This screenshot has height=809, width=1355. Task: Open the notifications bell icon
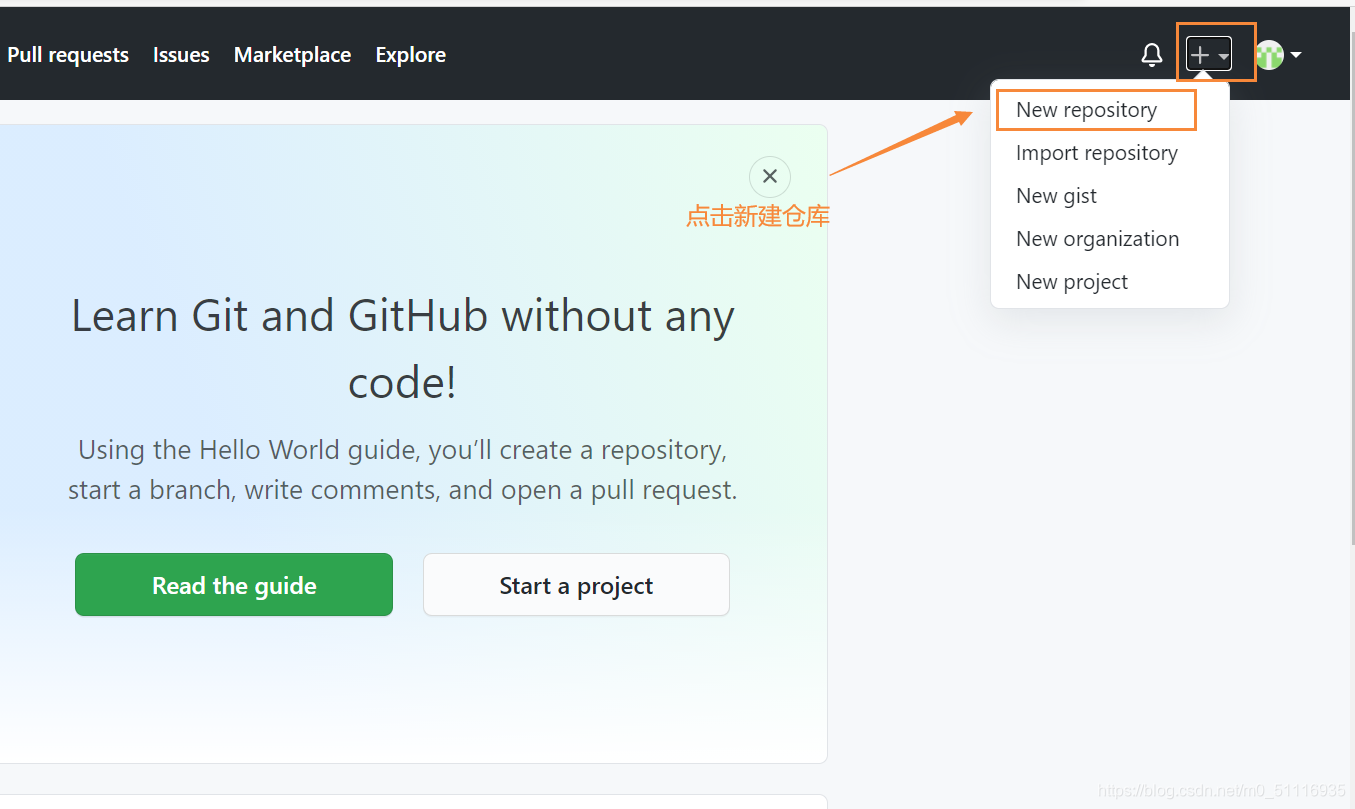coord(1152,55)
